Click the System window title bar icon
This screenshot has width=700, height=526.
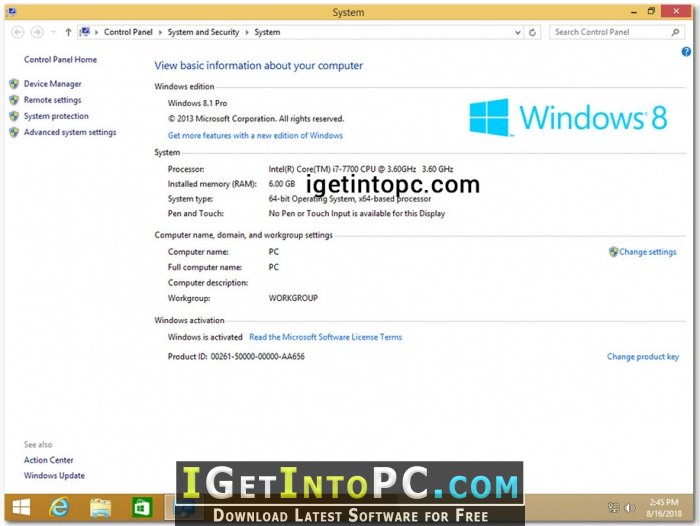(11, 12)
